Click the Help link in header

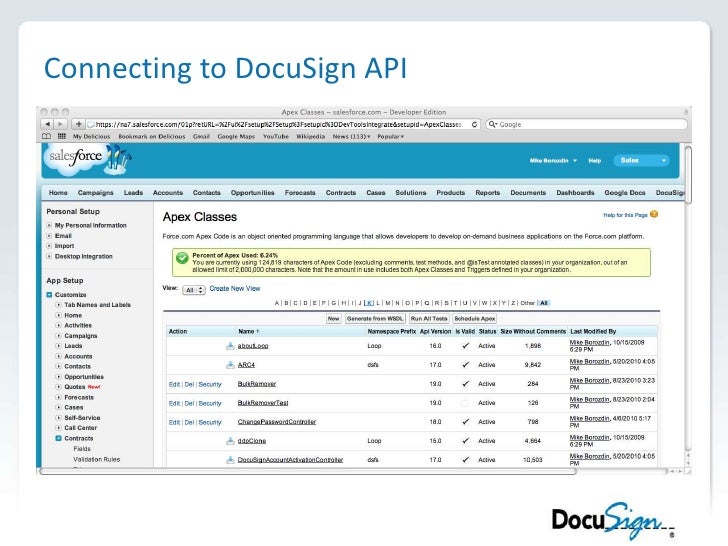tap(594, 161)
